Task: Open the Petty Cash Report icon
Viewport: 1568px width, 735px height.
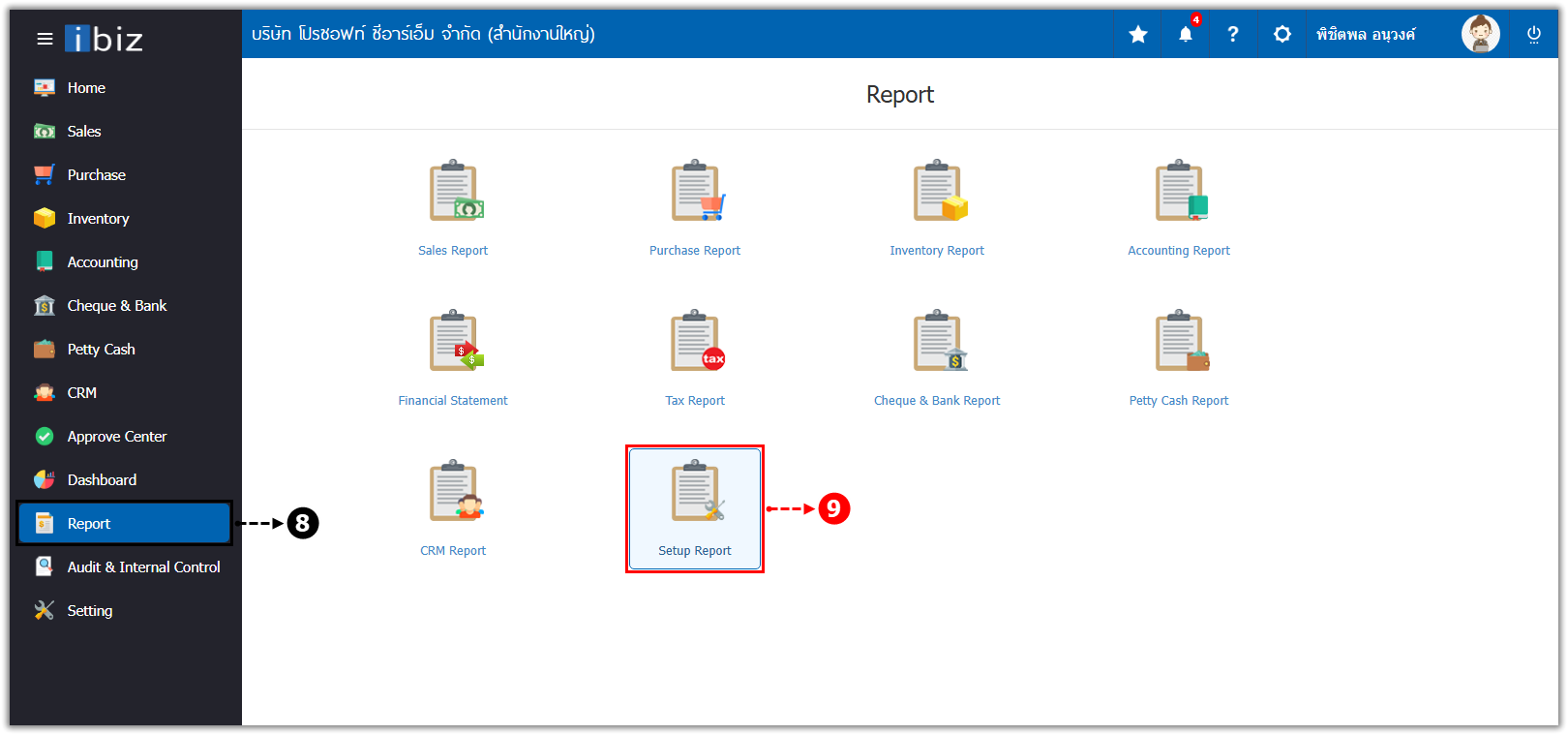Action: [1180, 342]
